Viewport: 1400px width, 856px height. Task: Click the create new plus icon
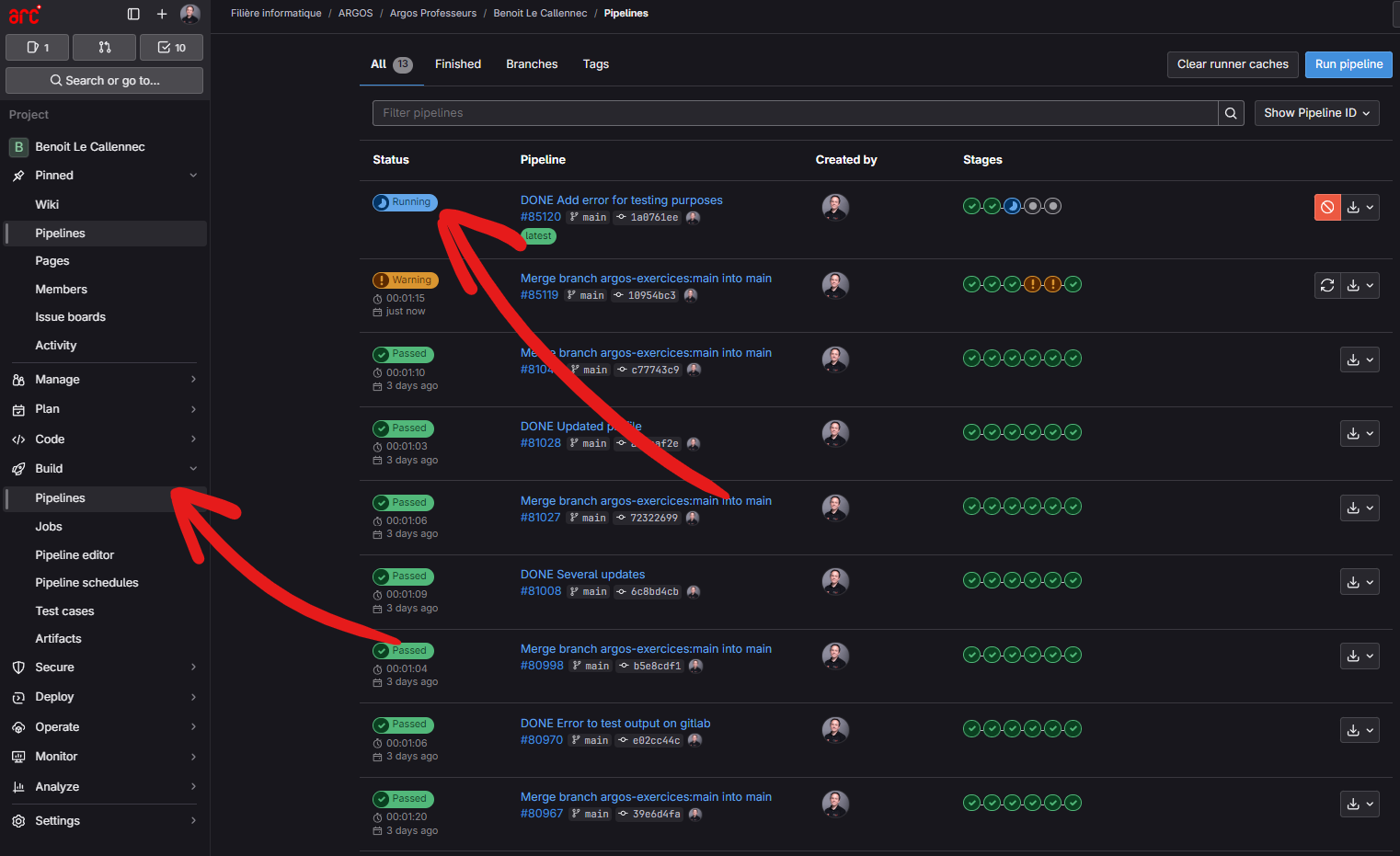162,14
